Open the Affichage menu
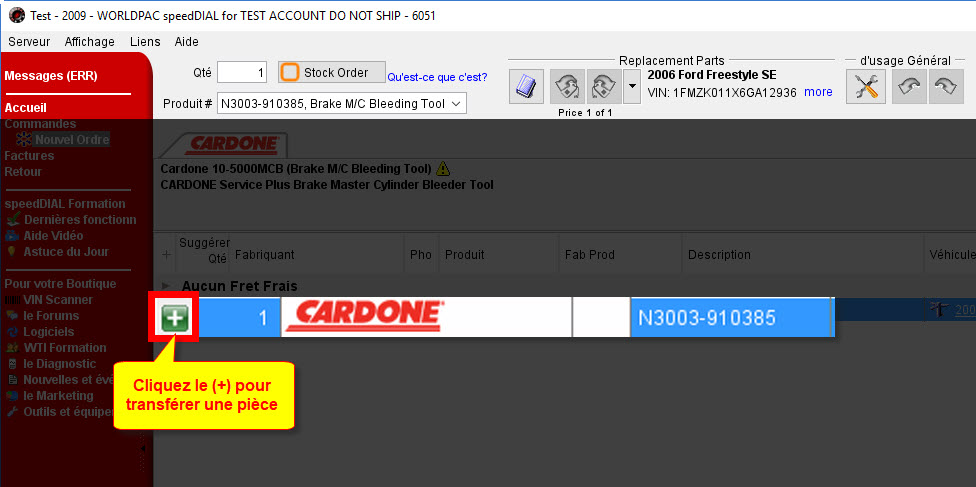This screenshot has height=487, width=976. (90, 42)
